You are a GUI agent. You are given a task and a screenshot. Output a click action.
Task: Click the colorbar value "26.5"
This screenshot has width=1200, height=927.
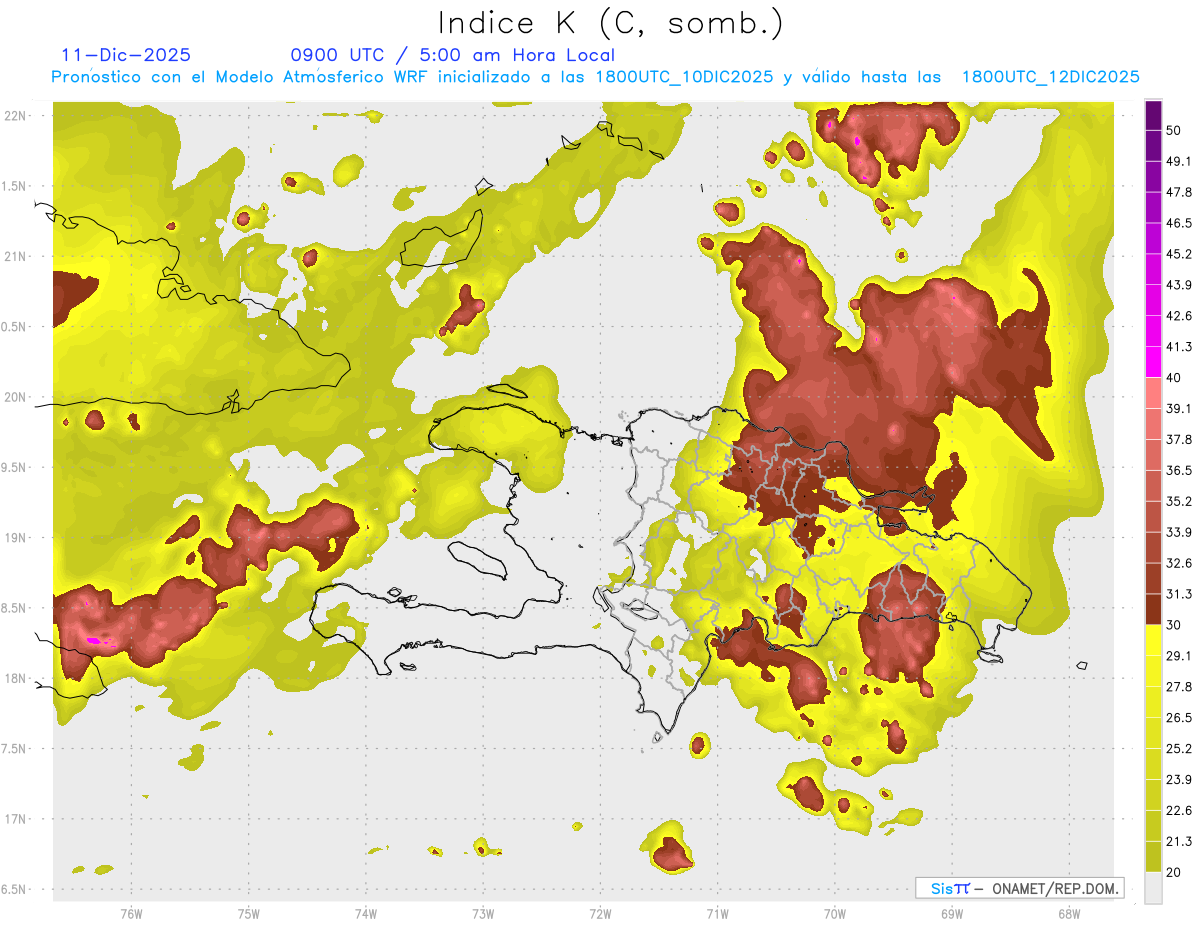(x=1180, y=718)
